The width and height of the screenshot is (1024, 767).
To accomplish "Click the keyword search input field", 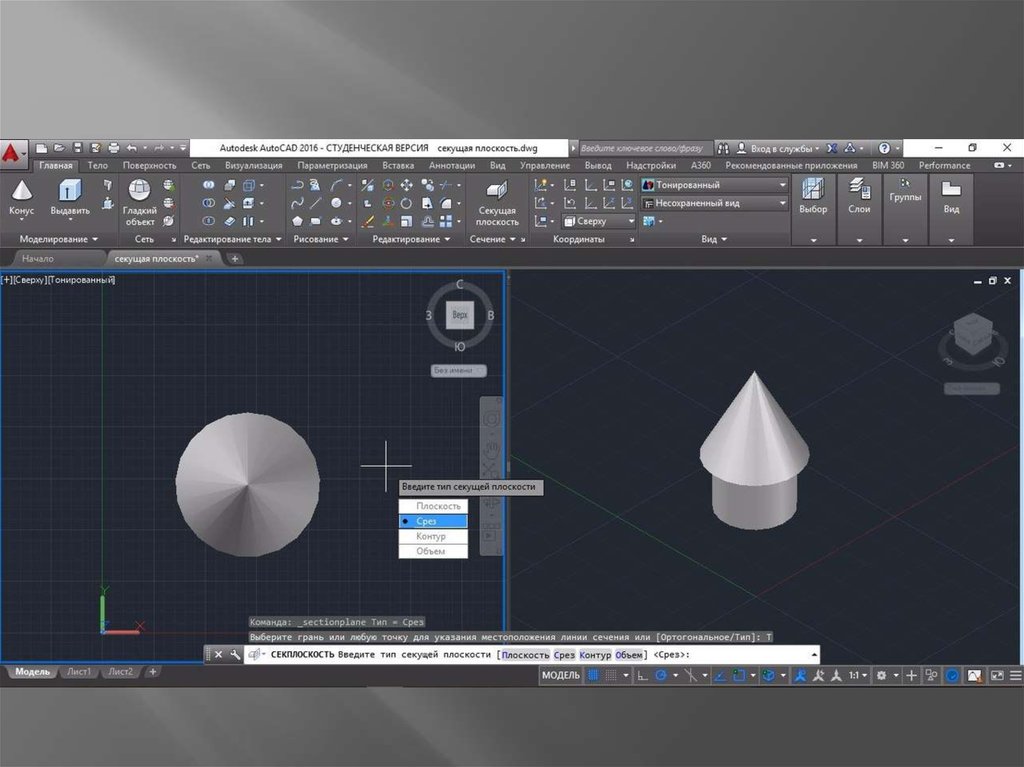I will point(642,148).
